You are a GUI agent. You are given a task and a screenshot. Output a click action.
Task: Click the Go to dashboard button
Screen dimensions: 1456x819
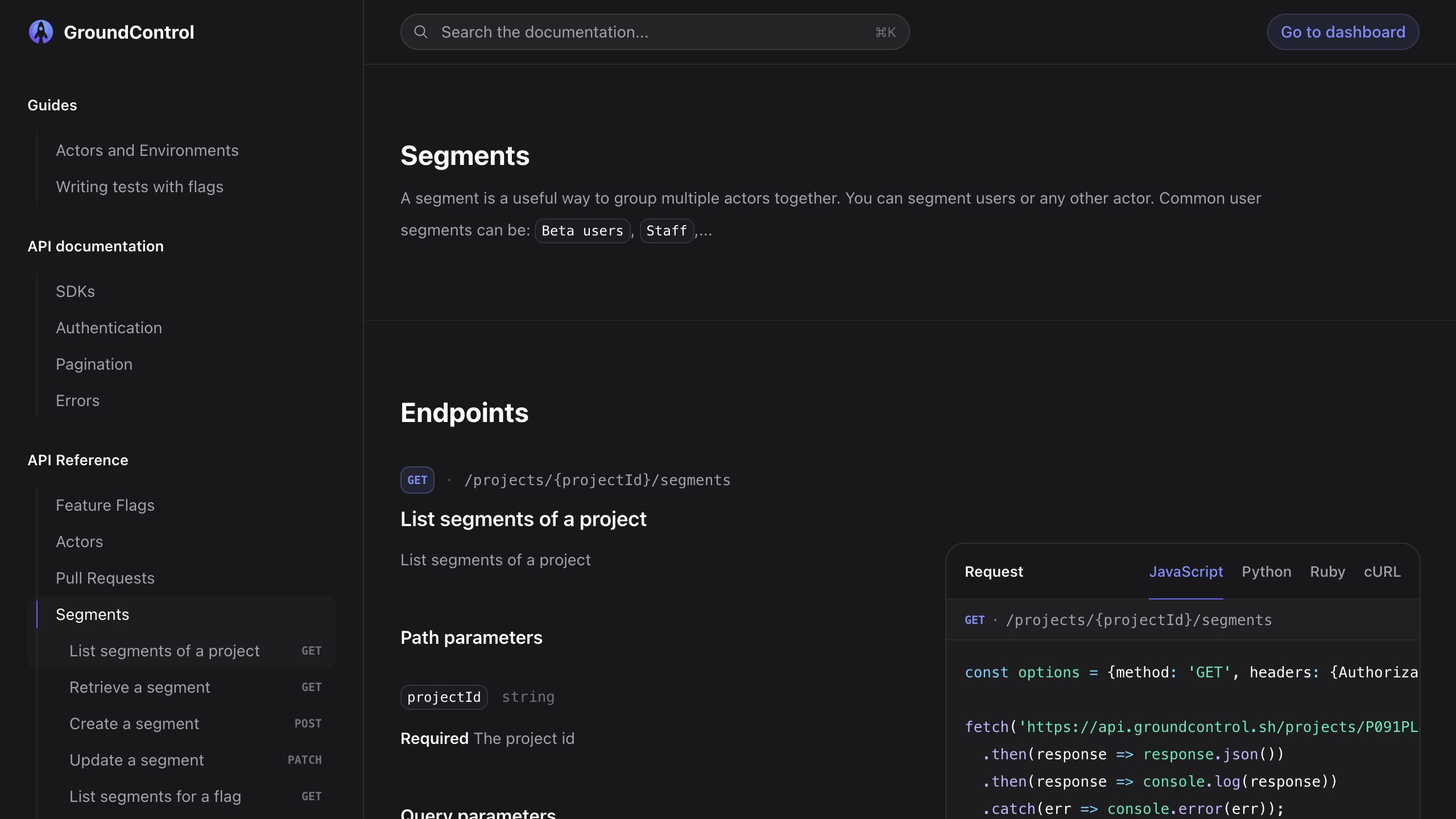coord(1343,32)
